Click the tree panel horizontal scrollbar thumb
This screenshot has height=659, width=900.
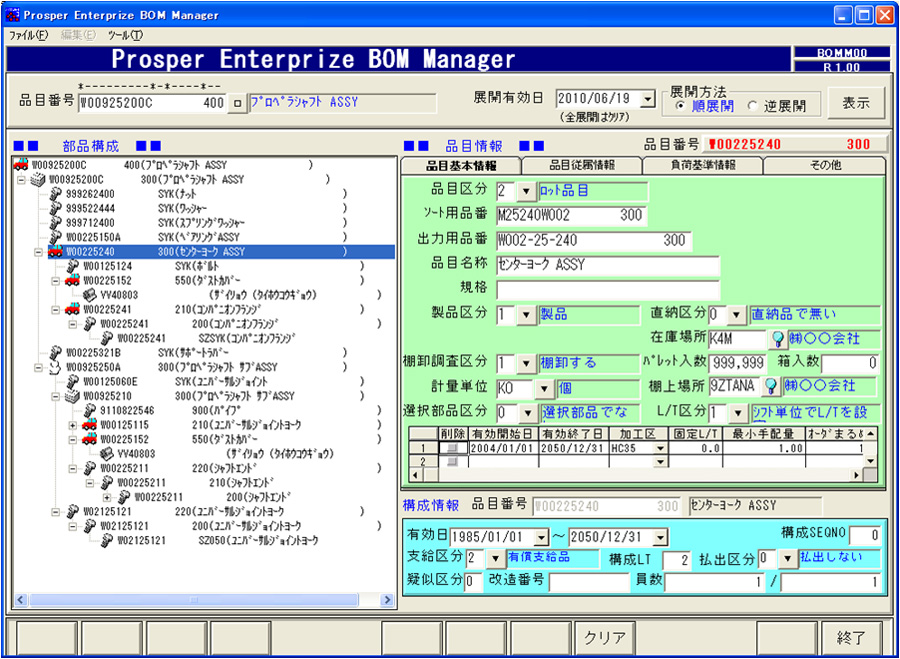193,600
